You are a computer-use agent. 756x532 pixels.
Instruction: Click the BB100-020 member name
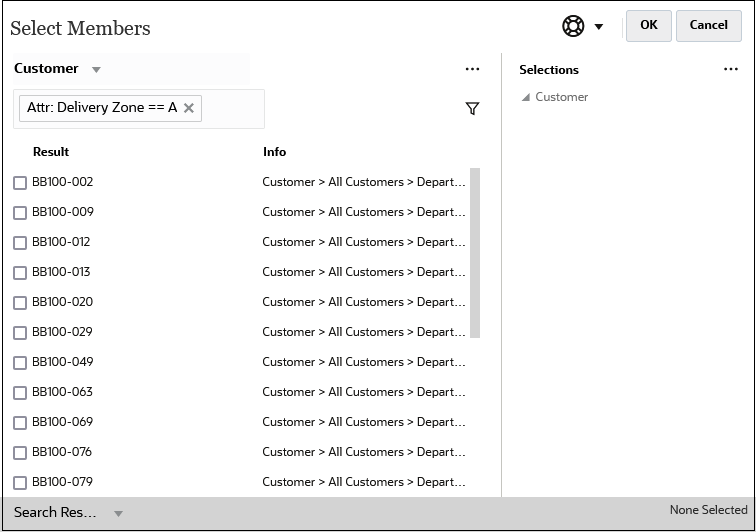pyautogui.click(x=62, y=301)
